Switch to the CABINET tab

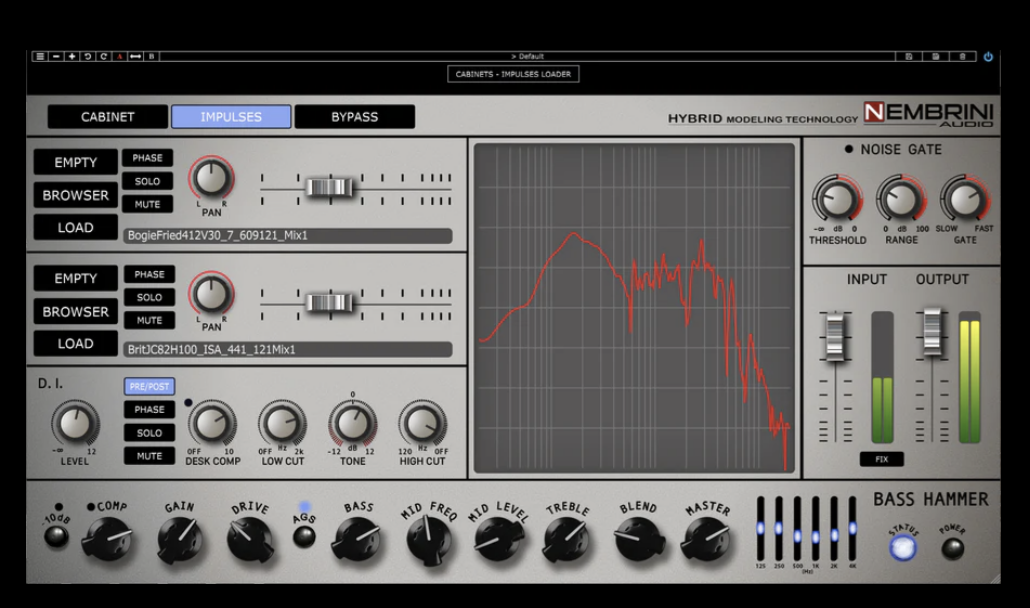pos(107,117)
